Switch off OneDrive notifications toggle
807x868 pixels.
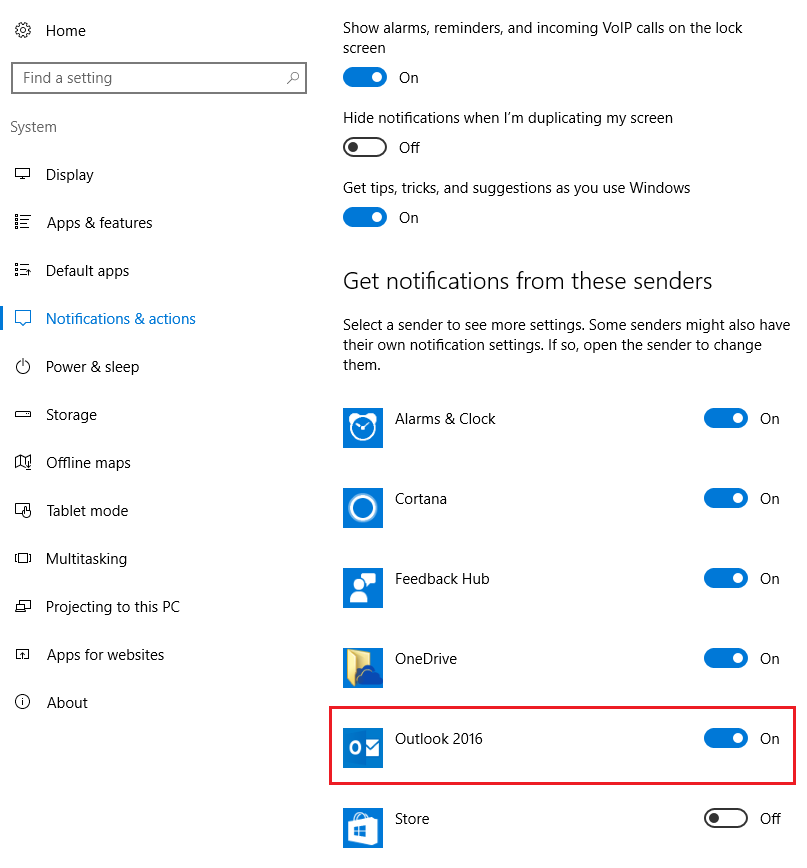[726, 658]
